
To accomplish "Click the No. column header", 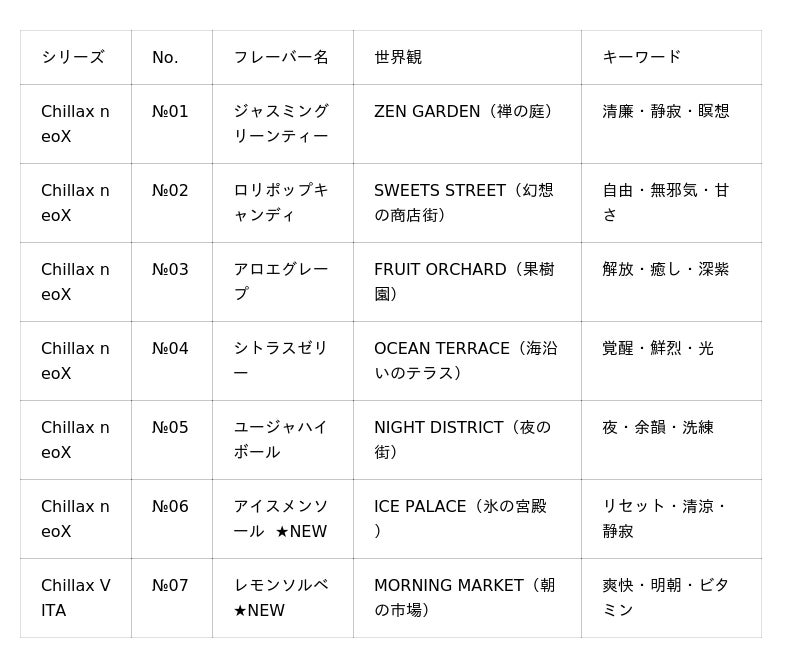I will tap(165, 57).
